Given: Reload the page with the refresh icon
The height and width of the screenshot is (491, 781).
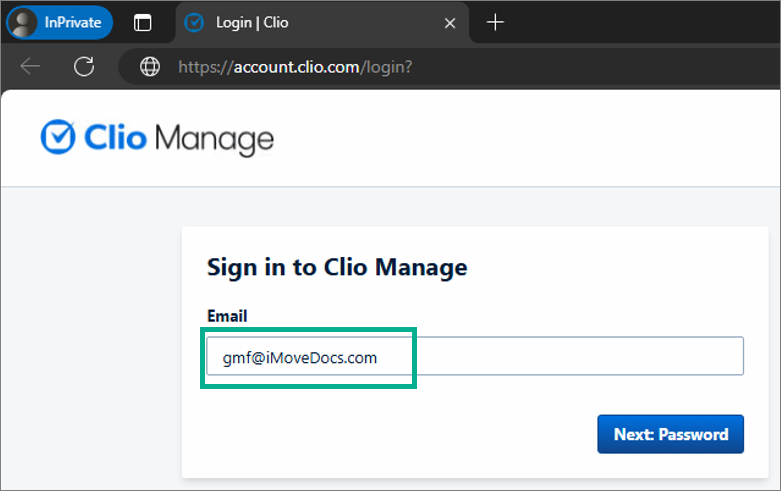Looking at the screenshot, I should (x=84, y=66).
